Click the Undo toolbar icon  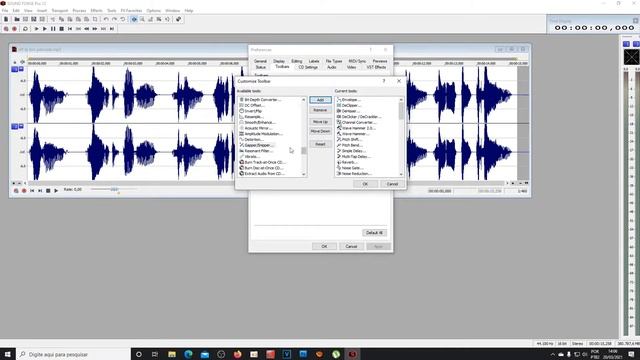(x=106, y=19)
